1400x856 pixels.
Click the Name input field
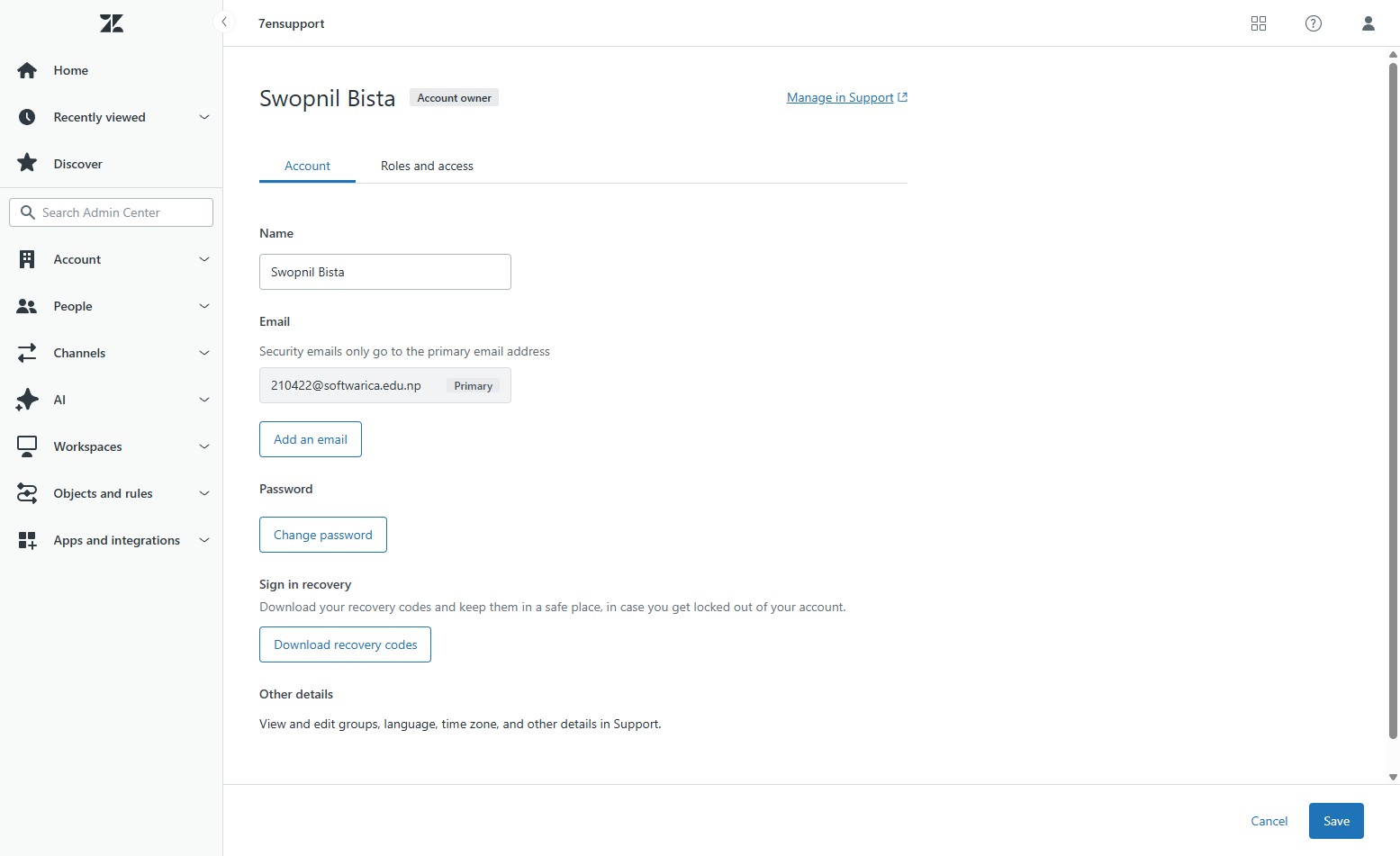(x=384, y=272)
